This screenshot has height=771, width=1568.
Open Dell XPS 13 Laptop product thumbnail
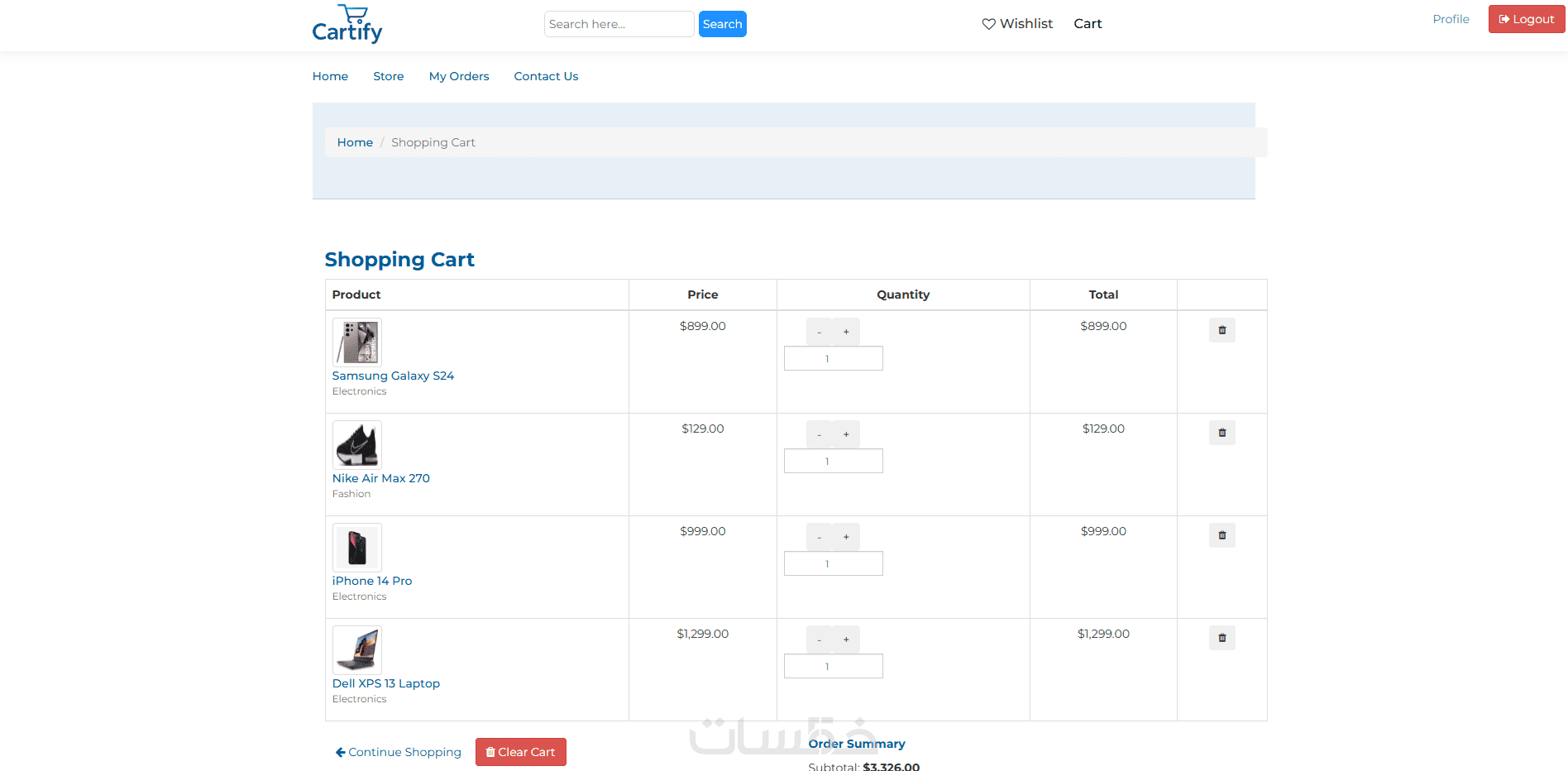tap(357, 650)
